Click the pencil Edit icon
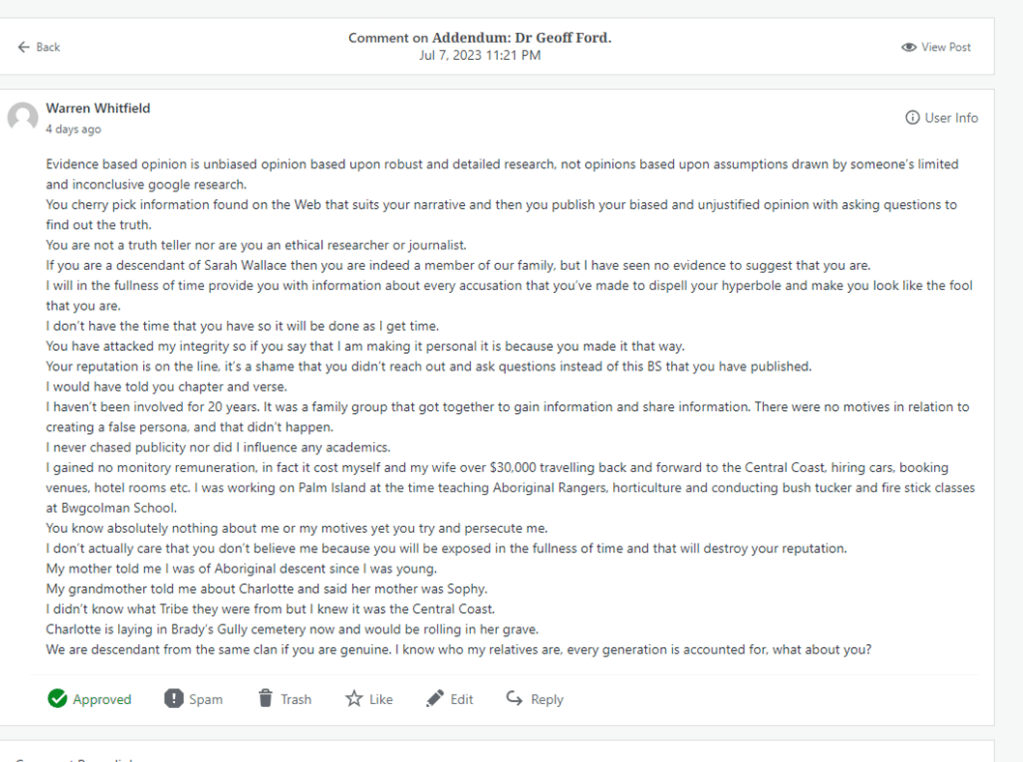The width and height of the screenshot is (1023, 762). (434, 699)
